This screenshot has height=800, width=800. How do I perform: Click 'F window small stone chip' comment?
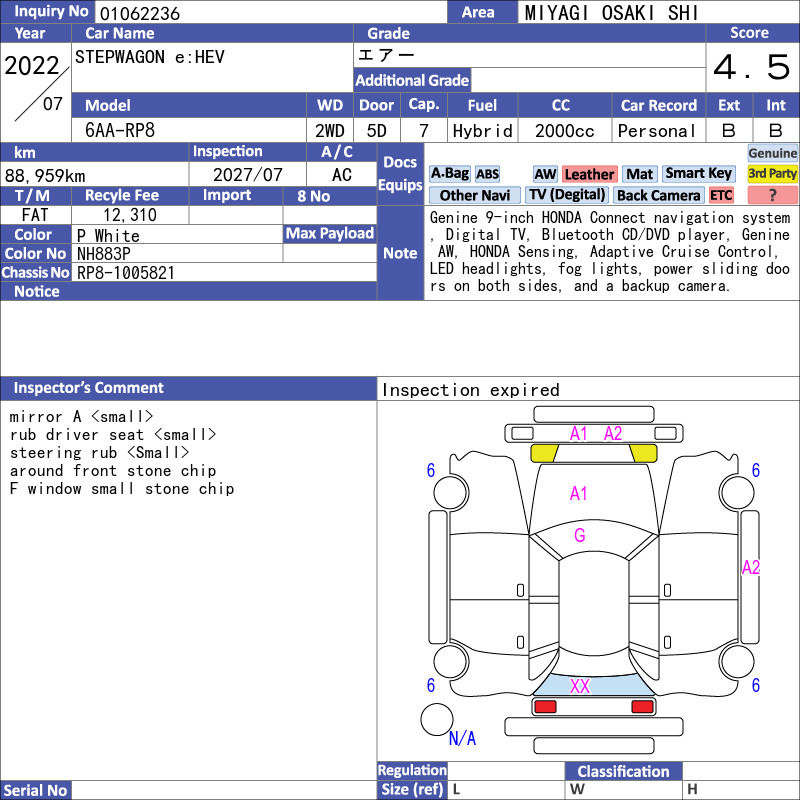click(122, 488)
